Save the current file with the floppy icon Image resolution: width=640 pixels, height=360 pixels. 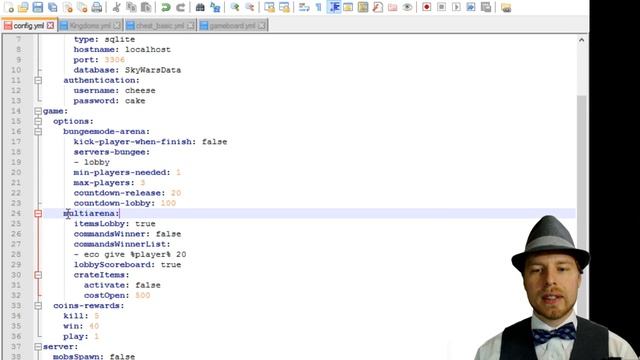click(x=38, y=7)
